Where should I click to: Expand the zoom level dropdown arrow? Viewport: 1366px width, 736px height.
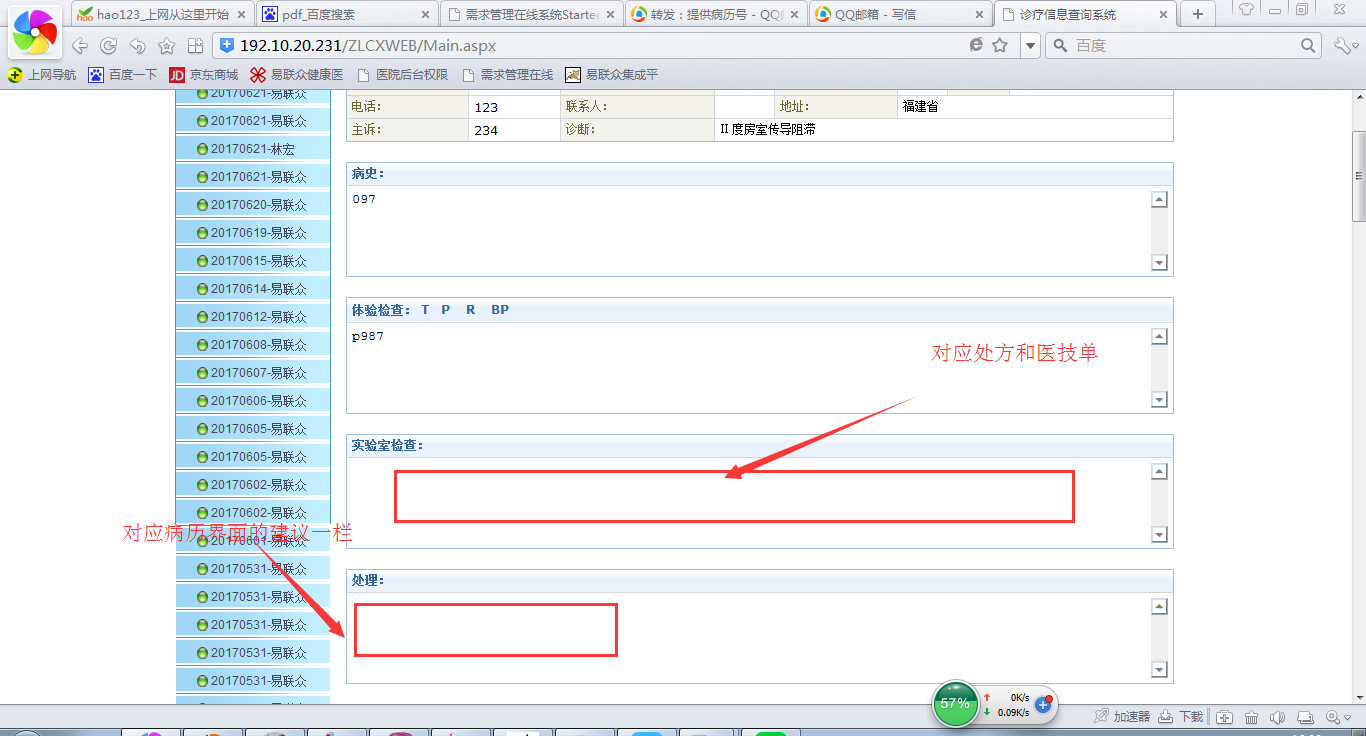1347,717
